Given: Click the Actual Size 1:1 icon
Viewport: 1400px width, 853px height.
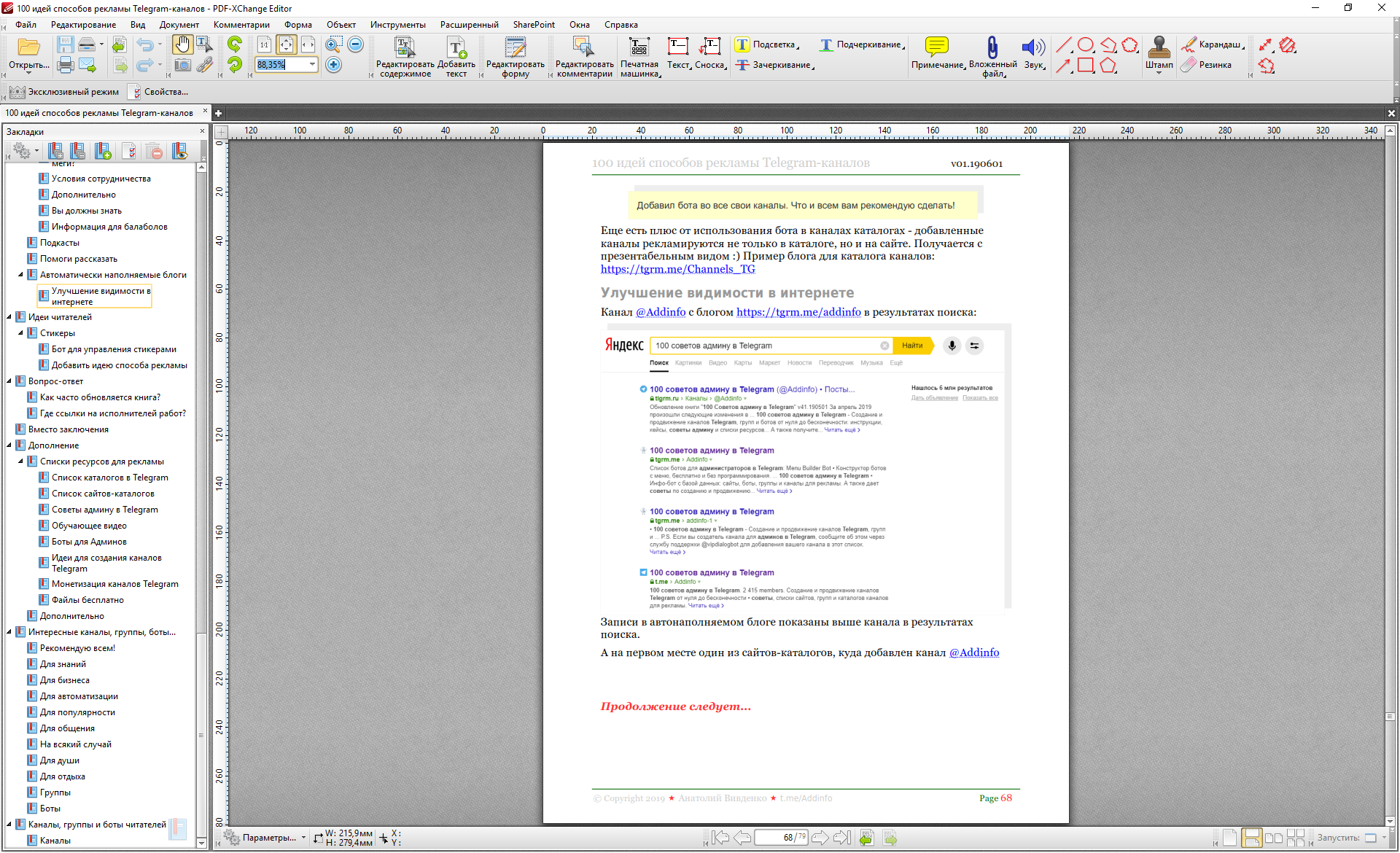Looking at the screenshot, I should click(x=264, y=45).
